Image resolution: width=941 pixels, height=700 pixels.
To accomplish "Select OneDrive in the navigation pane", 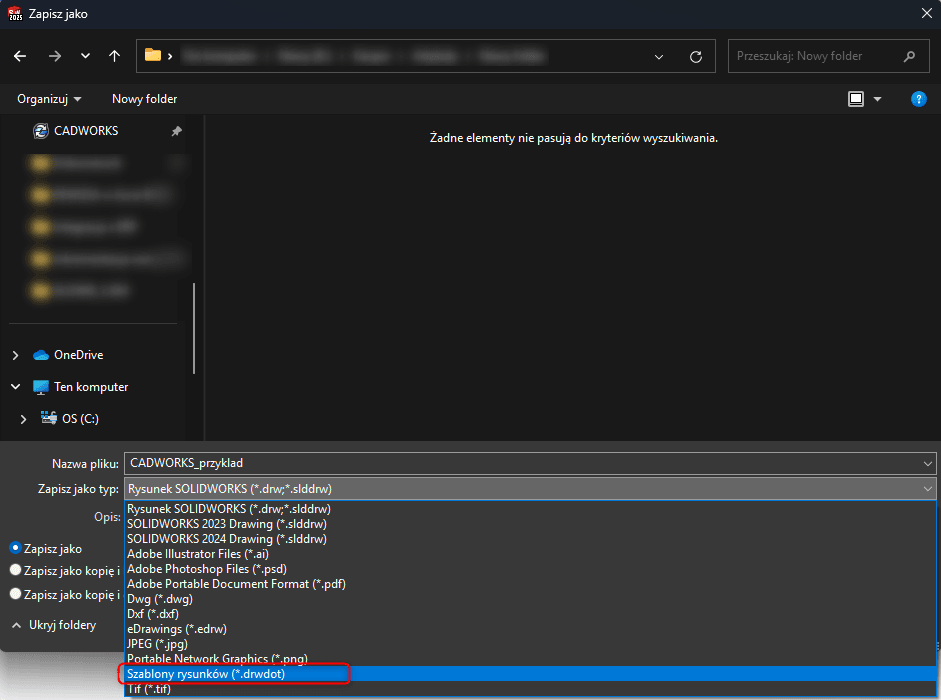I will point(79,355).
